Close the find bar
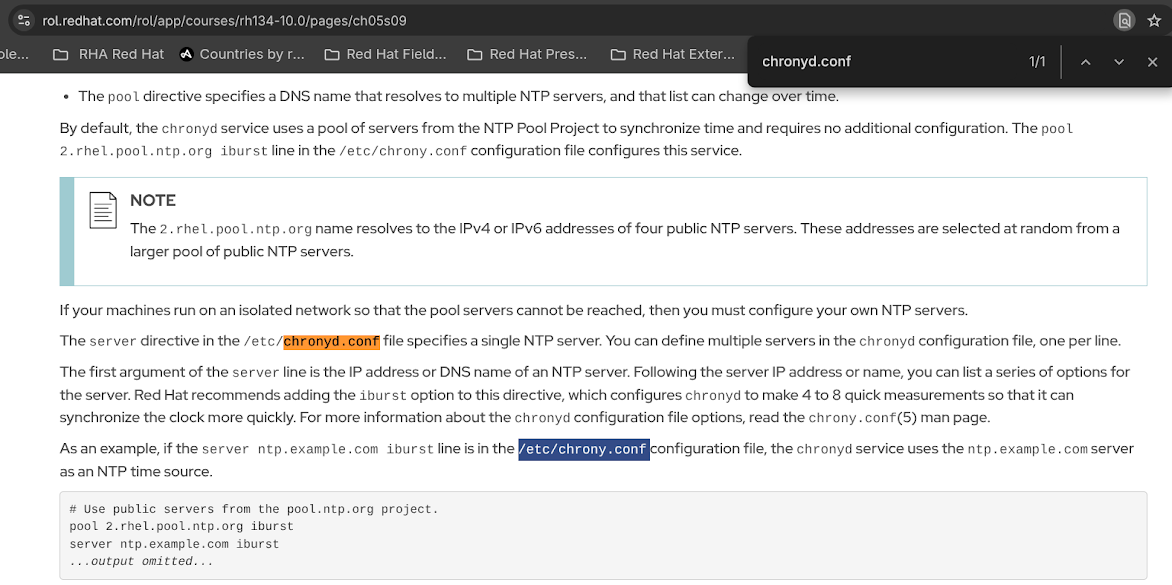Image resolution: width=1172 pixels, height=585 pixels. 1152,62
